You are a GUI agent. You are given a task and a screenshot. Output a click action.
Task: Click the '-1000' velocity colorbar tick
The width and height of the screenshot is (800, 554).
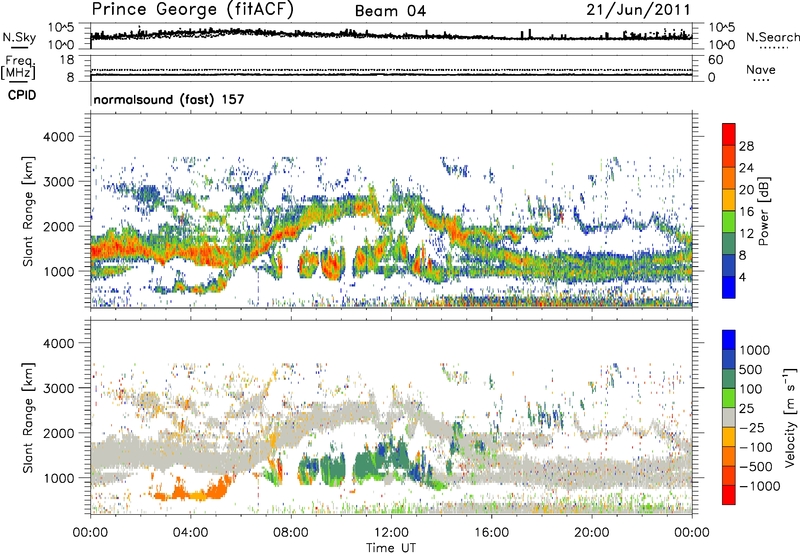(760, 486)
